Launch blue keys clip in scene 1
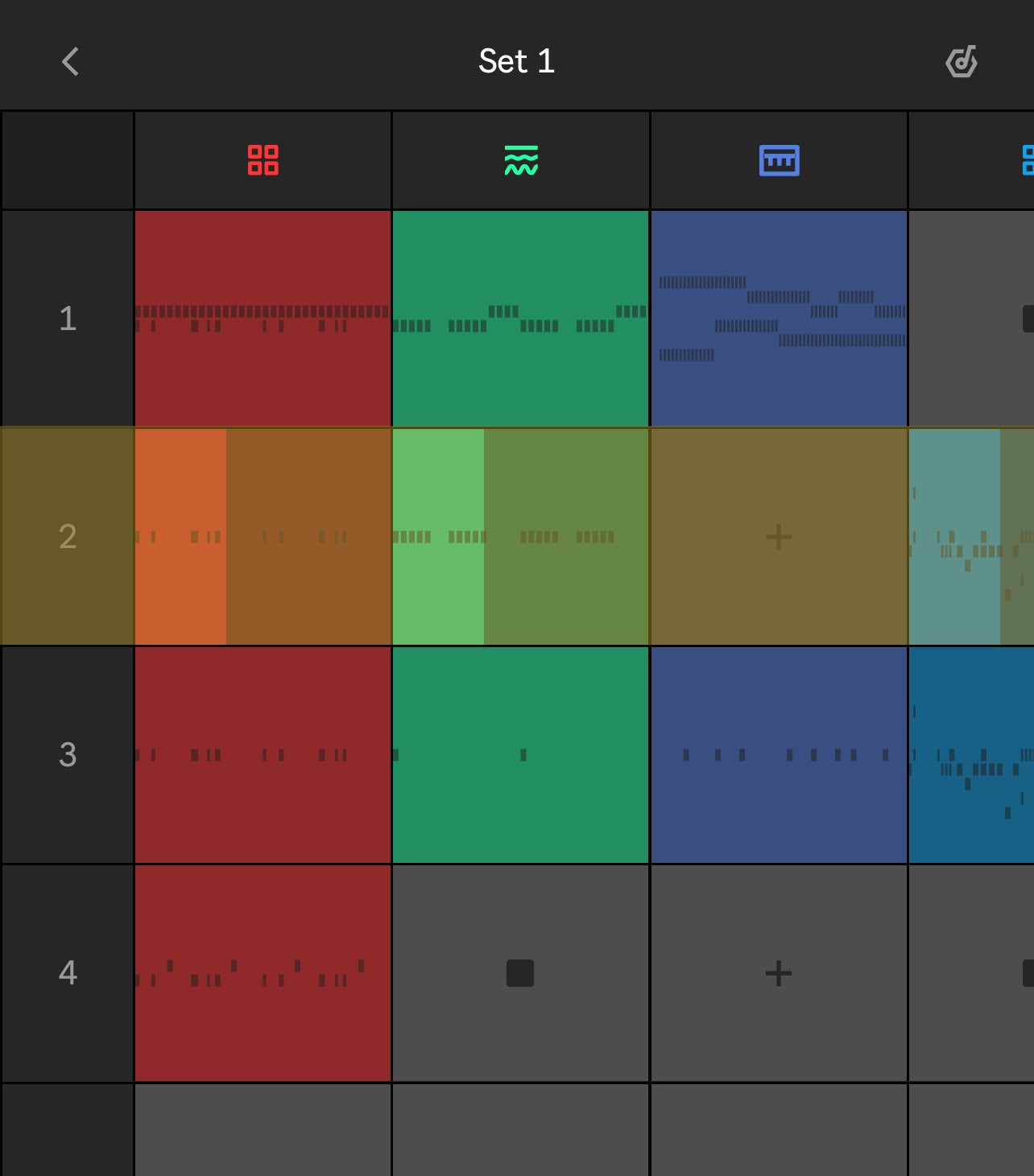The height and width of the screenshot is (1176, 1034). pos(779,319)
